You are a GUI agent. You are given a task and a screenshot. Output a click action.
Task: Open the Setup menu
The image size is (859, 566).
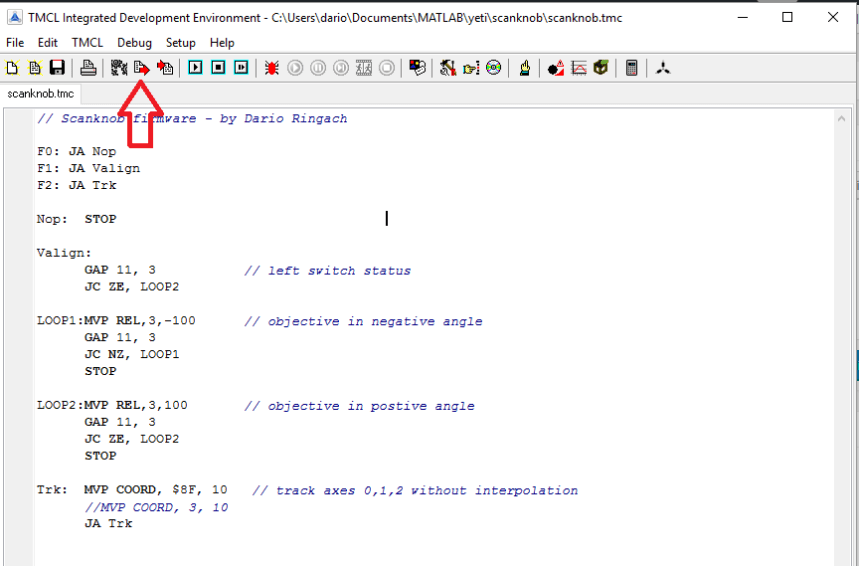(181, 43)
